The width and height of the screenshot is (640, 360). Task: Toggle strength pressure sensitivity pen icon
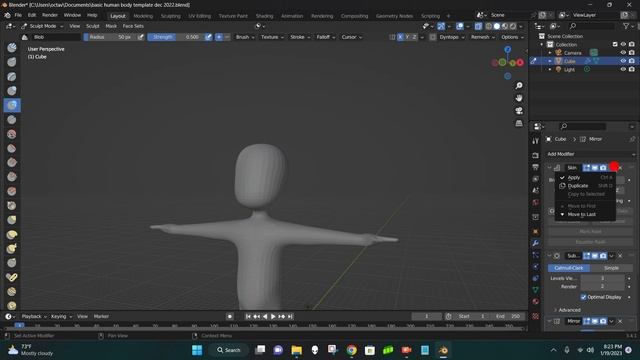click(208, 37)
